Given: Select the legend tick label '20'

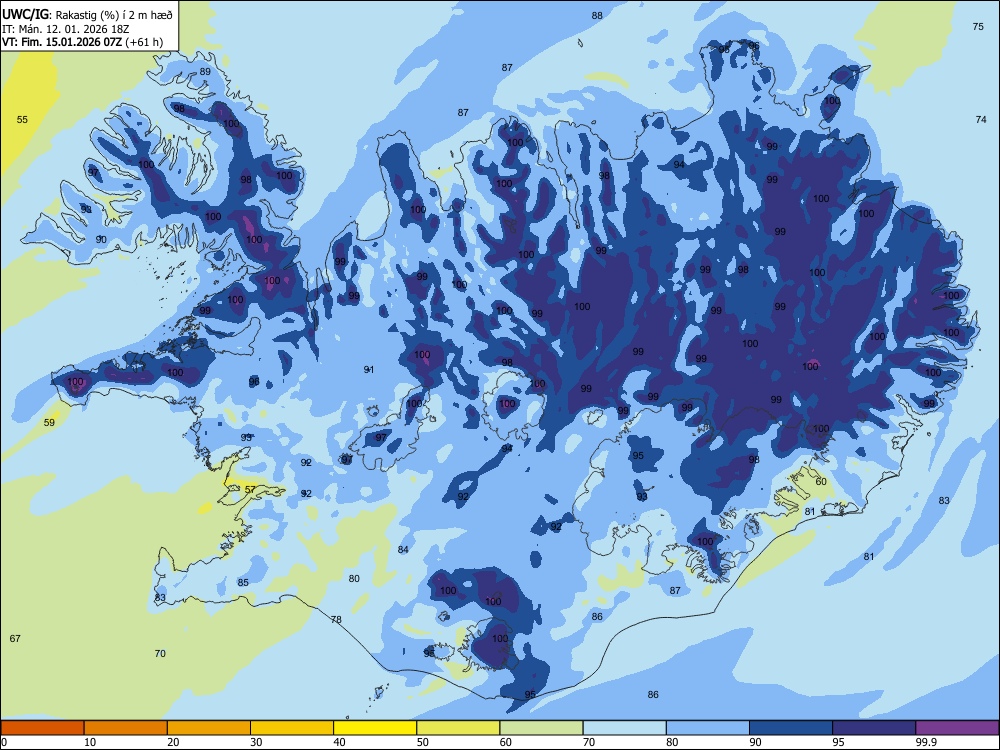Looking at the screenshot, I should pos(173,742).
